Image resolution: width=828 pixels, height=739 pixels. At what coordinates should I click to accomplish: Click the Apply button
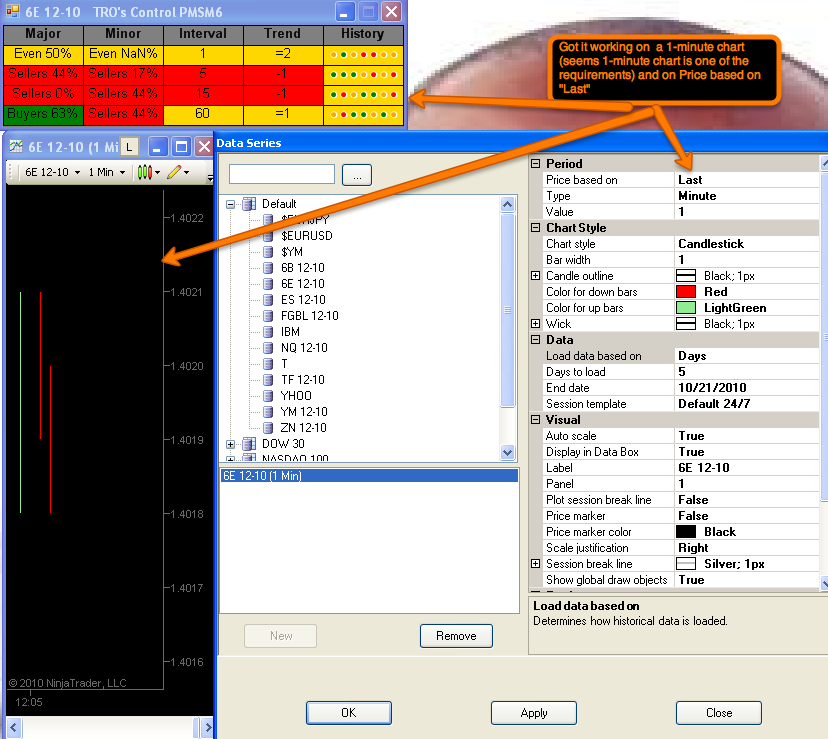(x=534, y=713)
